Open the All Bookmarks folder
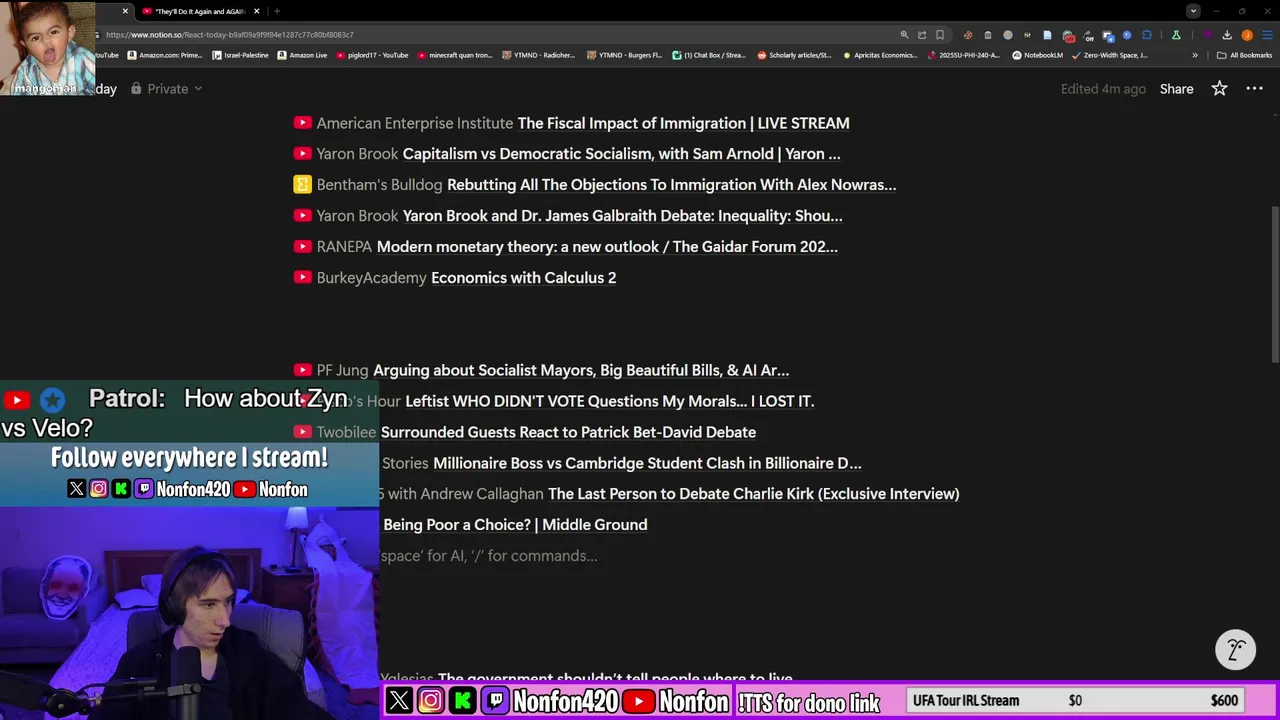1280x720 pixels. (x=1244, y=55)
